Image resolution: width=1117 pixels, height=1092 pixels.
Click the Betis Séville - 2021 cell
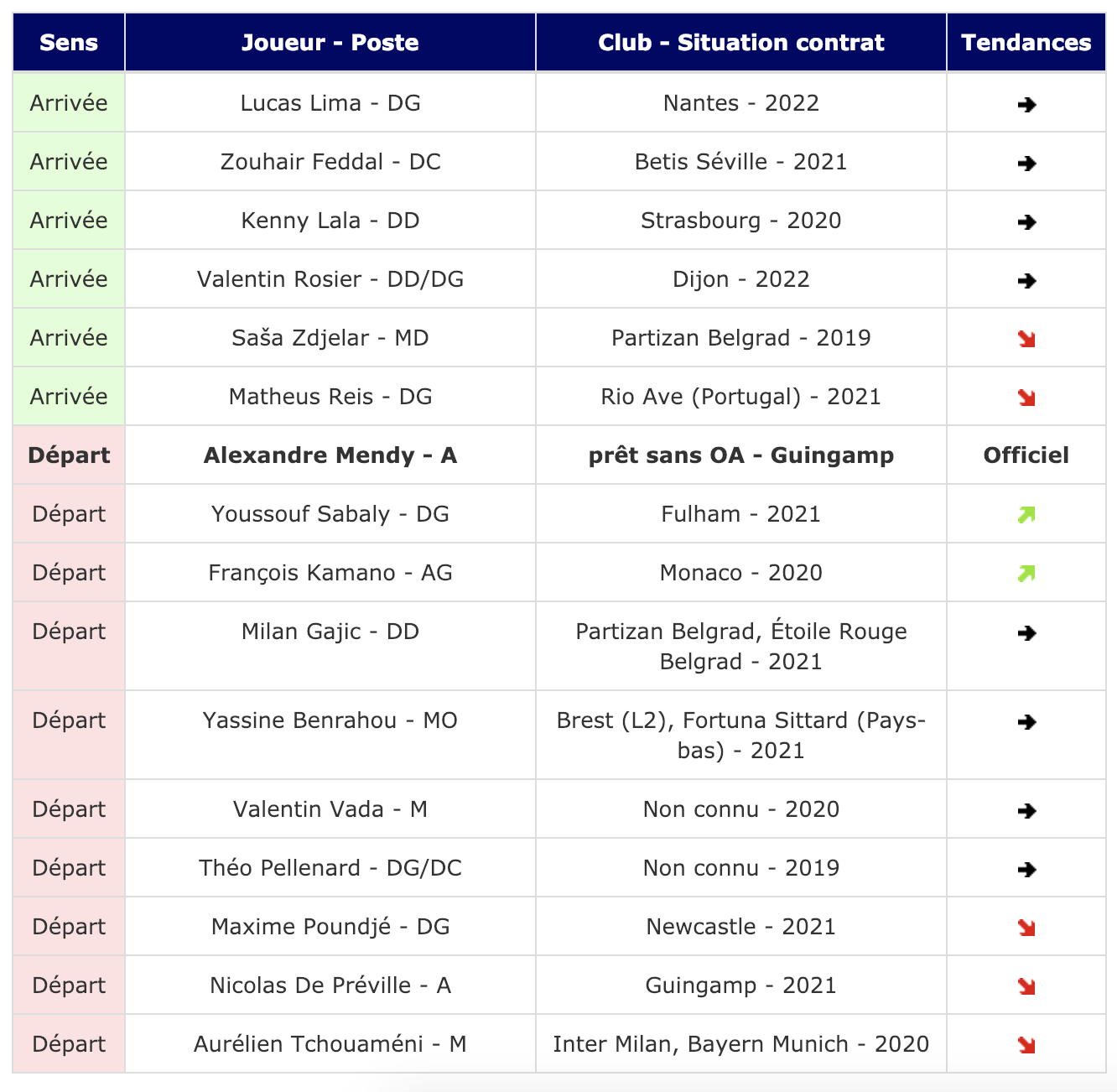[x=741, y=161]
